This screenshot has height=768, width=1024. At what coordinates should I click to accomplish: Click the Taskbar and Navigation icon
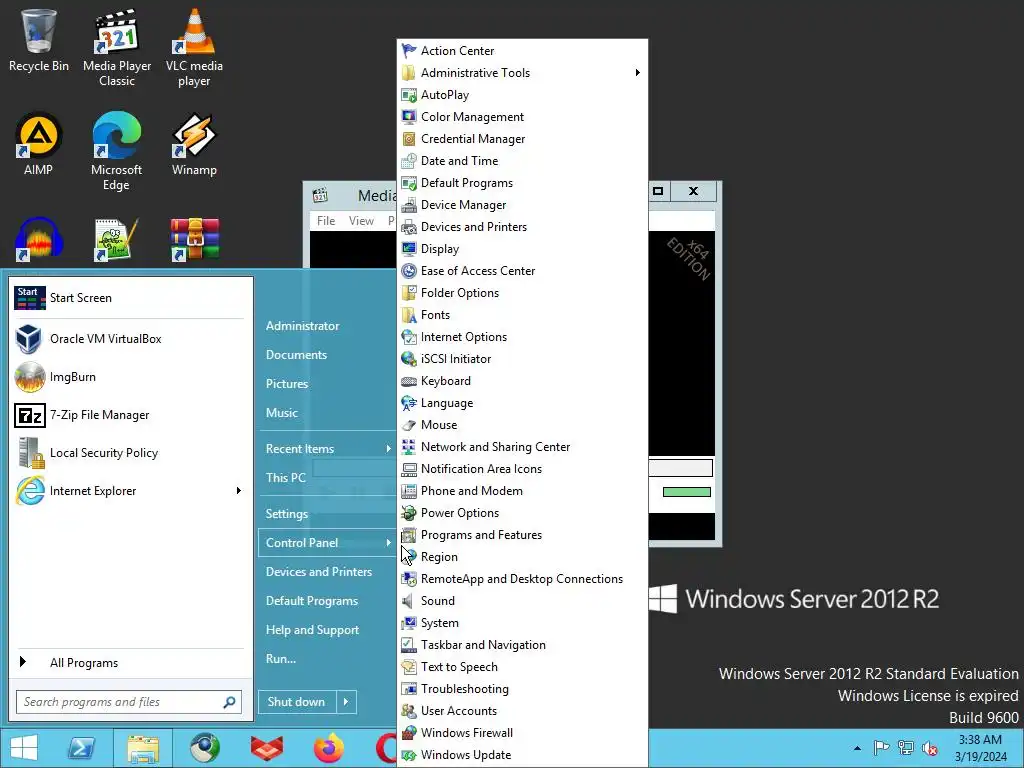coord(409,645)
